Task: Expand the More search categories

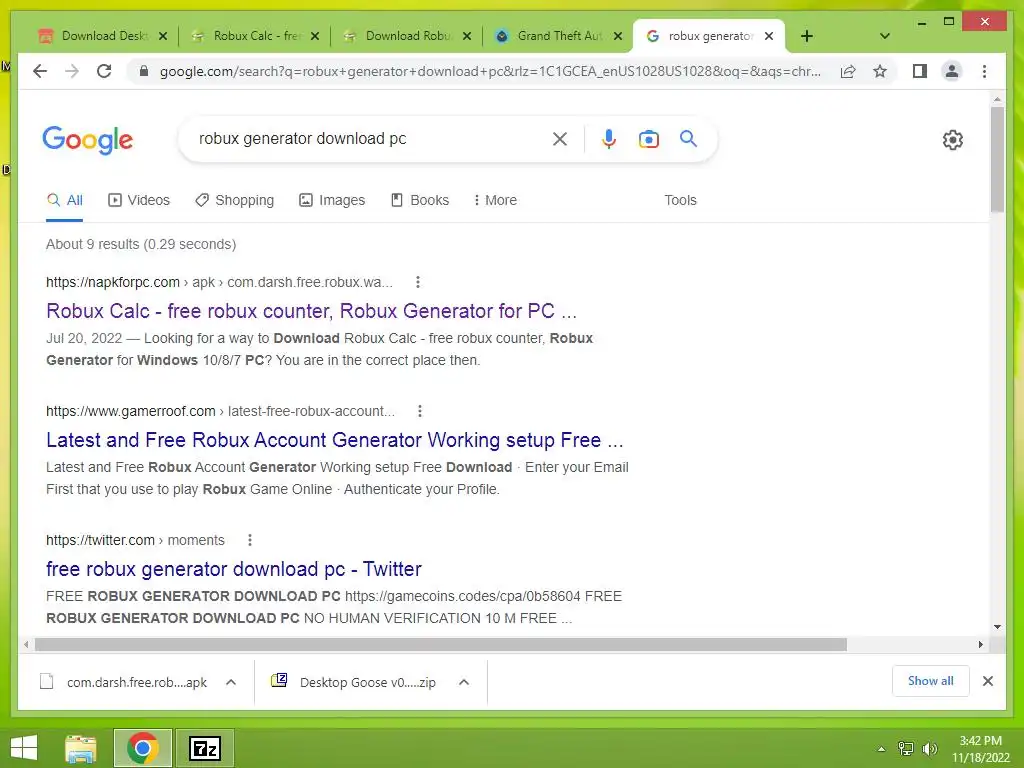Action: tap(495, 200)
